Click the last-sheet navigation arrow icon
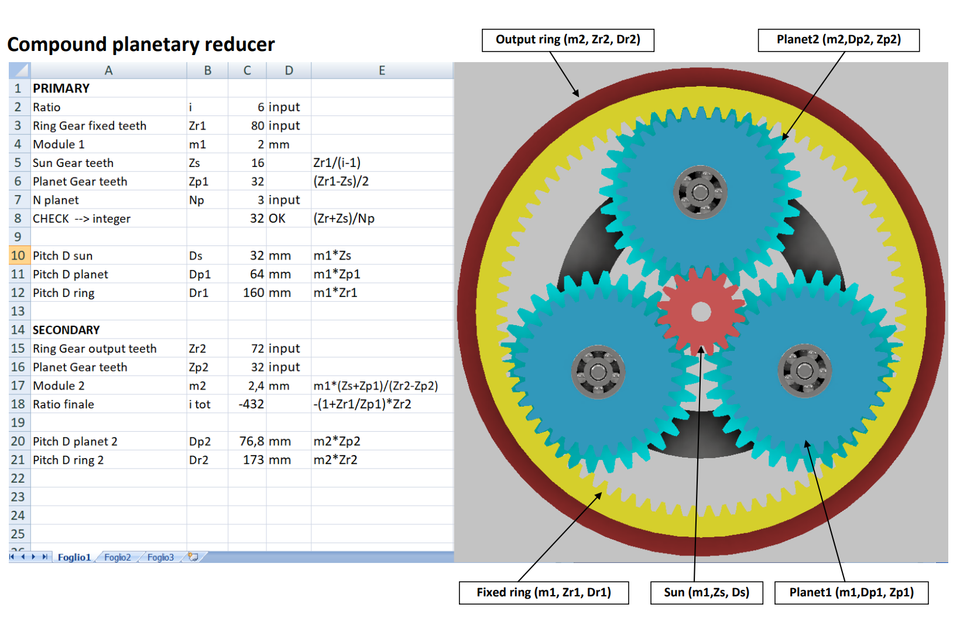This screenshot has width=960, height=628. 45,557
